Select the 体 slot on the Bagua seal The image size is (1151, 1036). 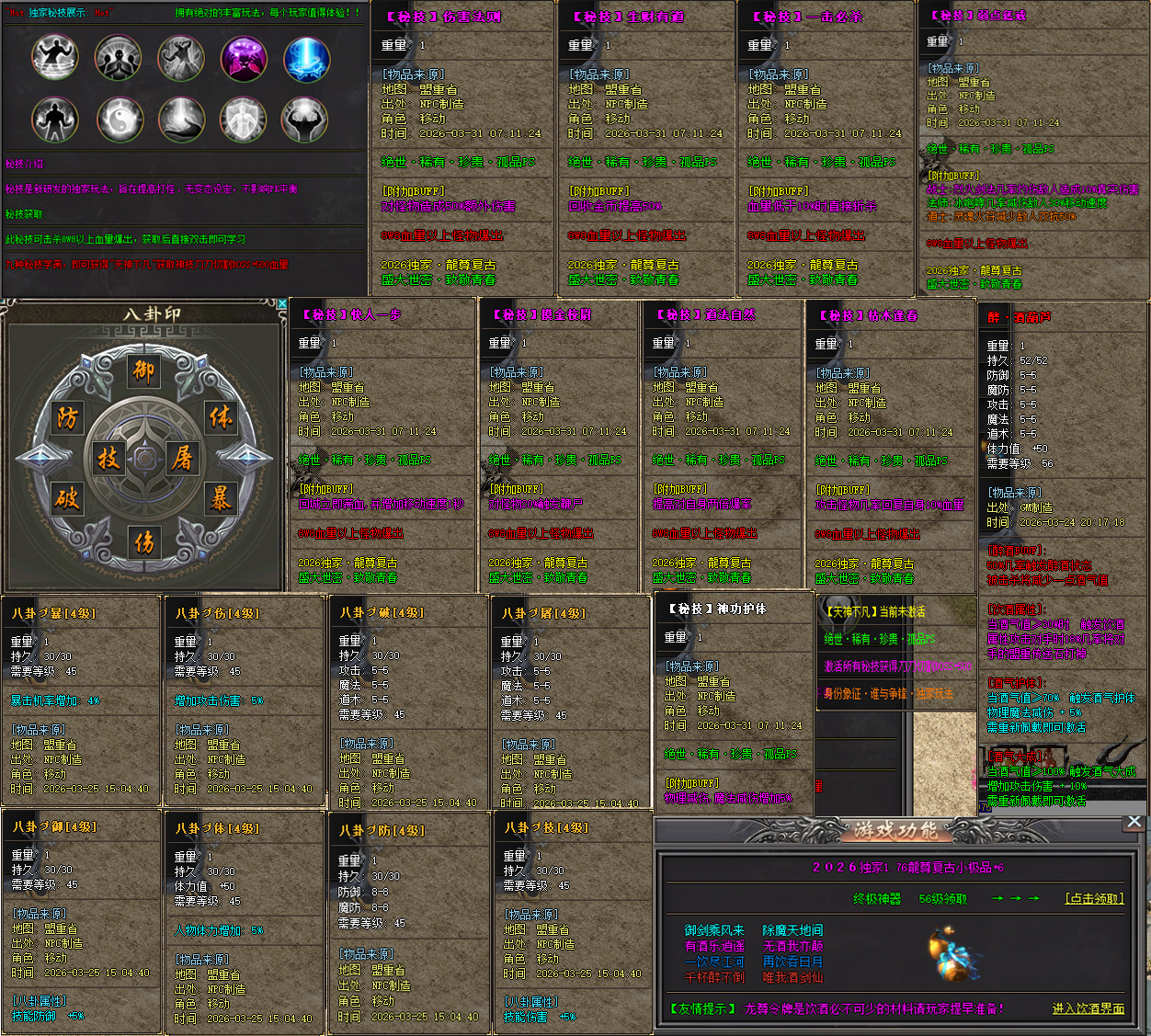click(221, 416)
